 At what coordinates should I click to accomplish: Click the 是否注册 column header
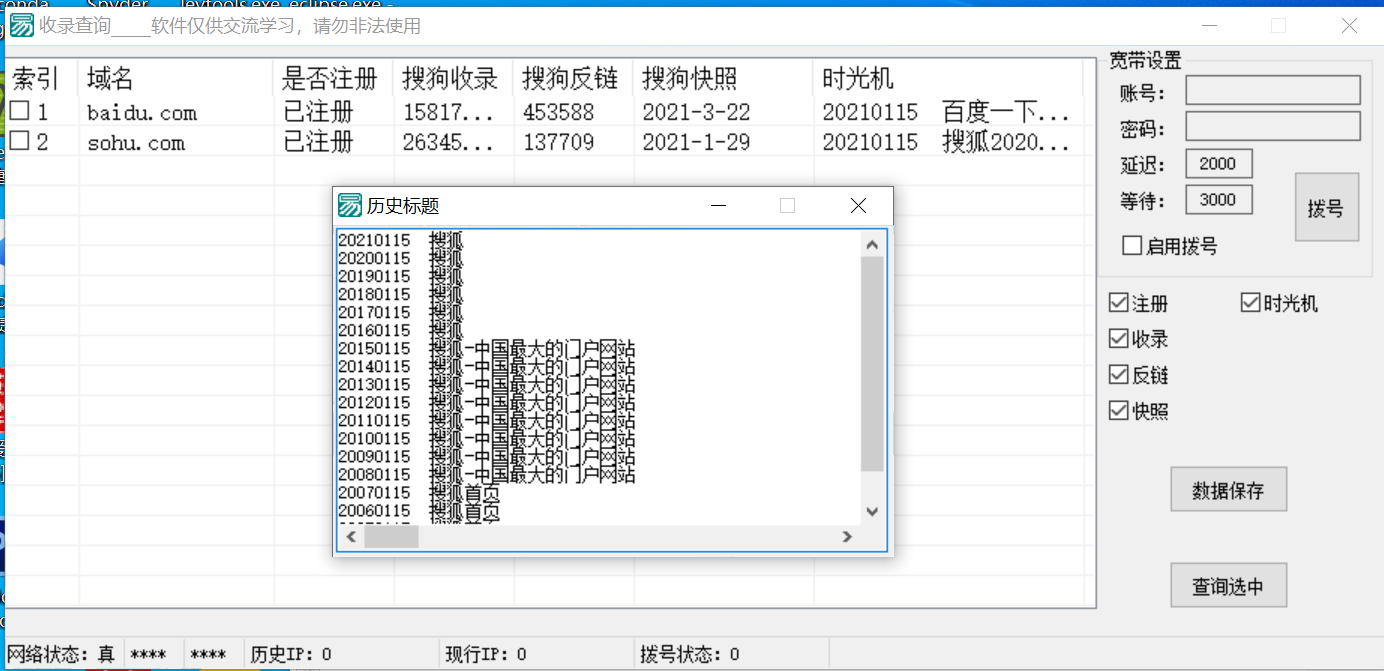pos(333,77)
